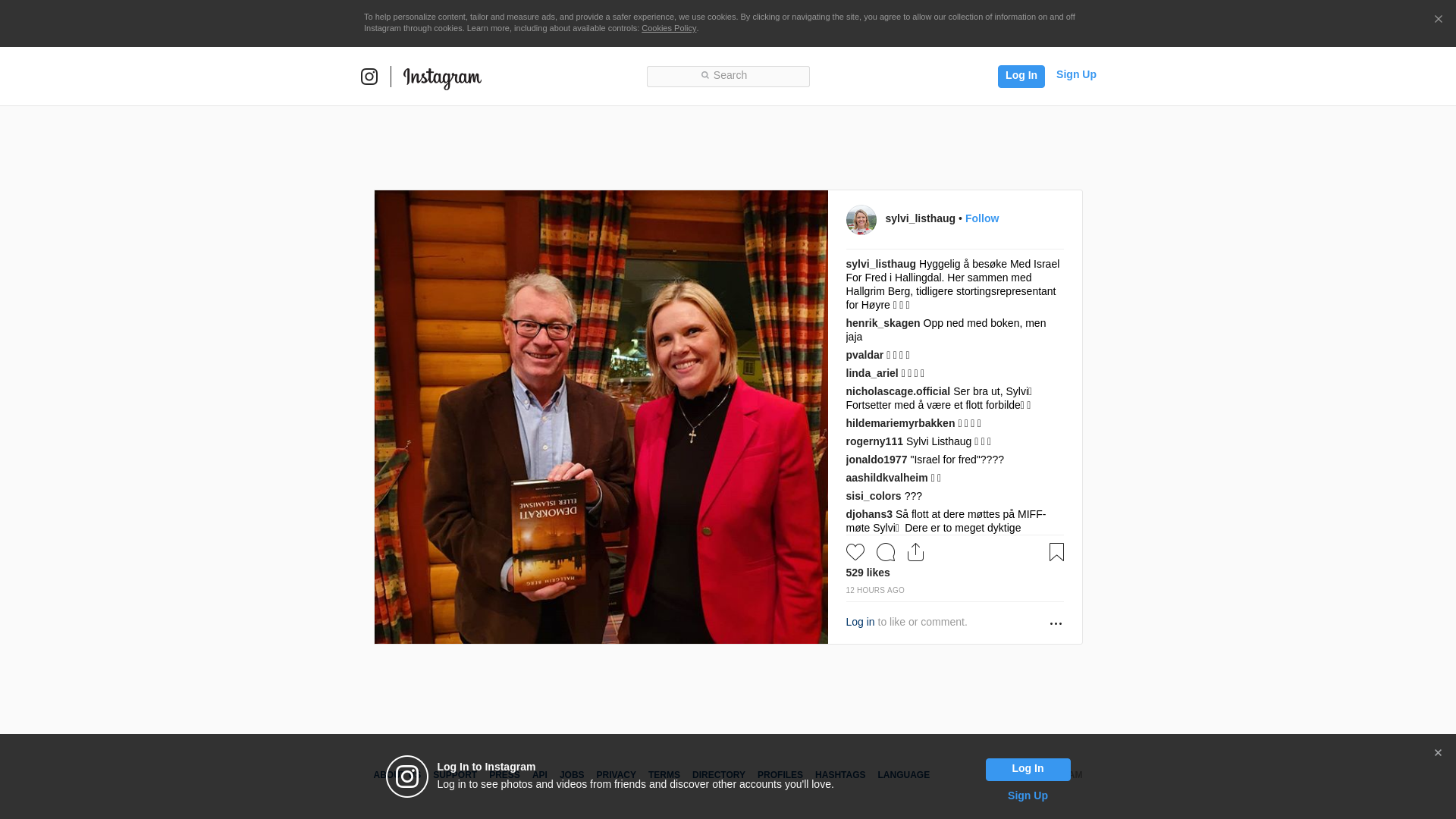Viewport: 1456px width, 819px height.
Task: Open the more options ellipsis icon
Action: click(x=1056, y=623)
